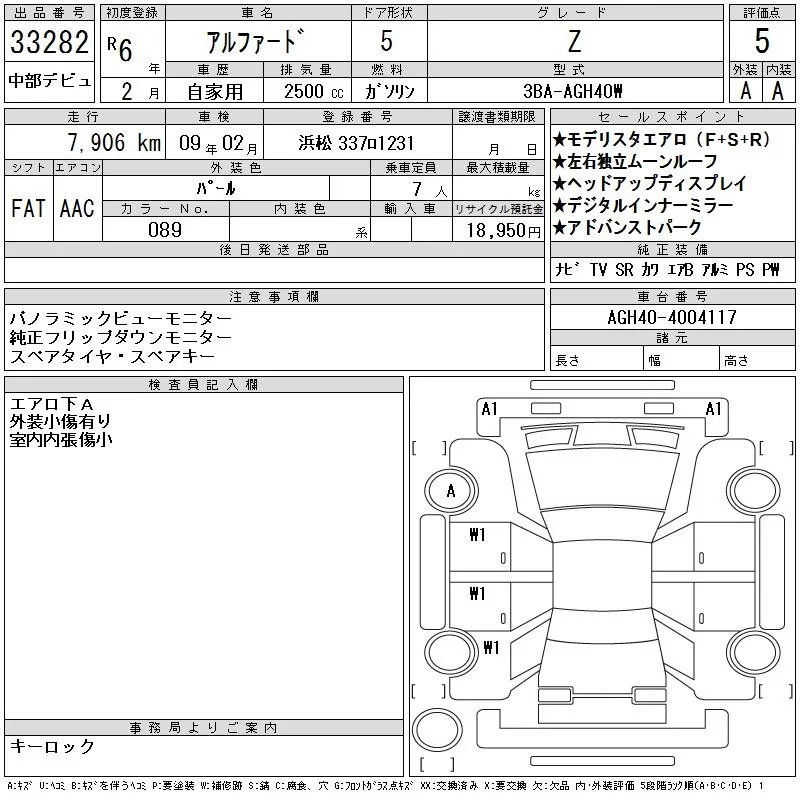This screenshot has height=800, width=800.
Task: Click the shift type FAT
Action: 28,208
